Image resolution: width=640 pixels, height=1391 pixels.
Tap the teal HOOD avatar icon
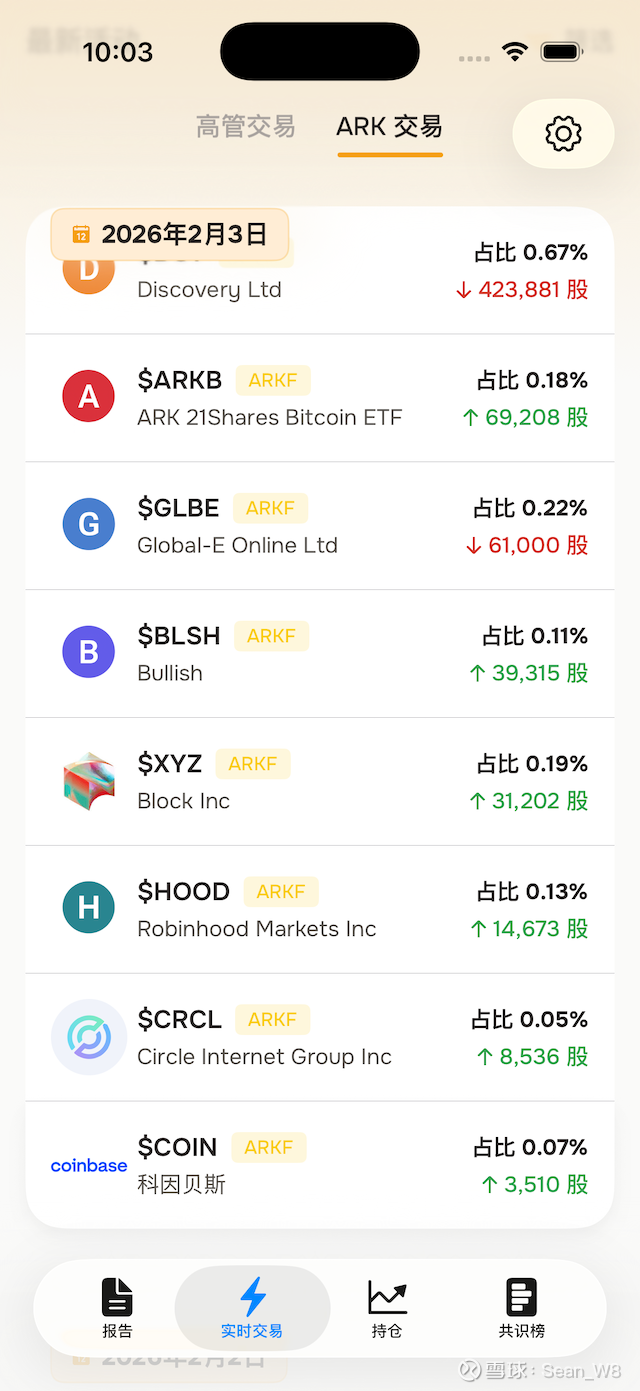[88, 908]
